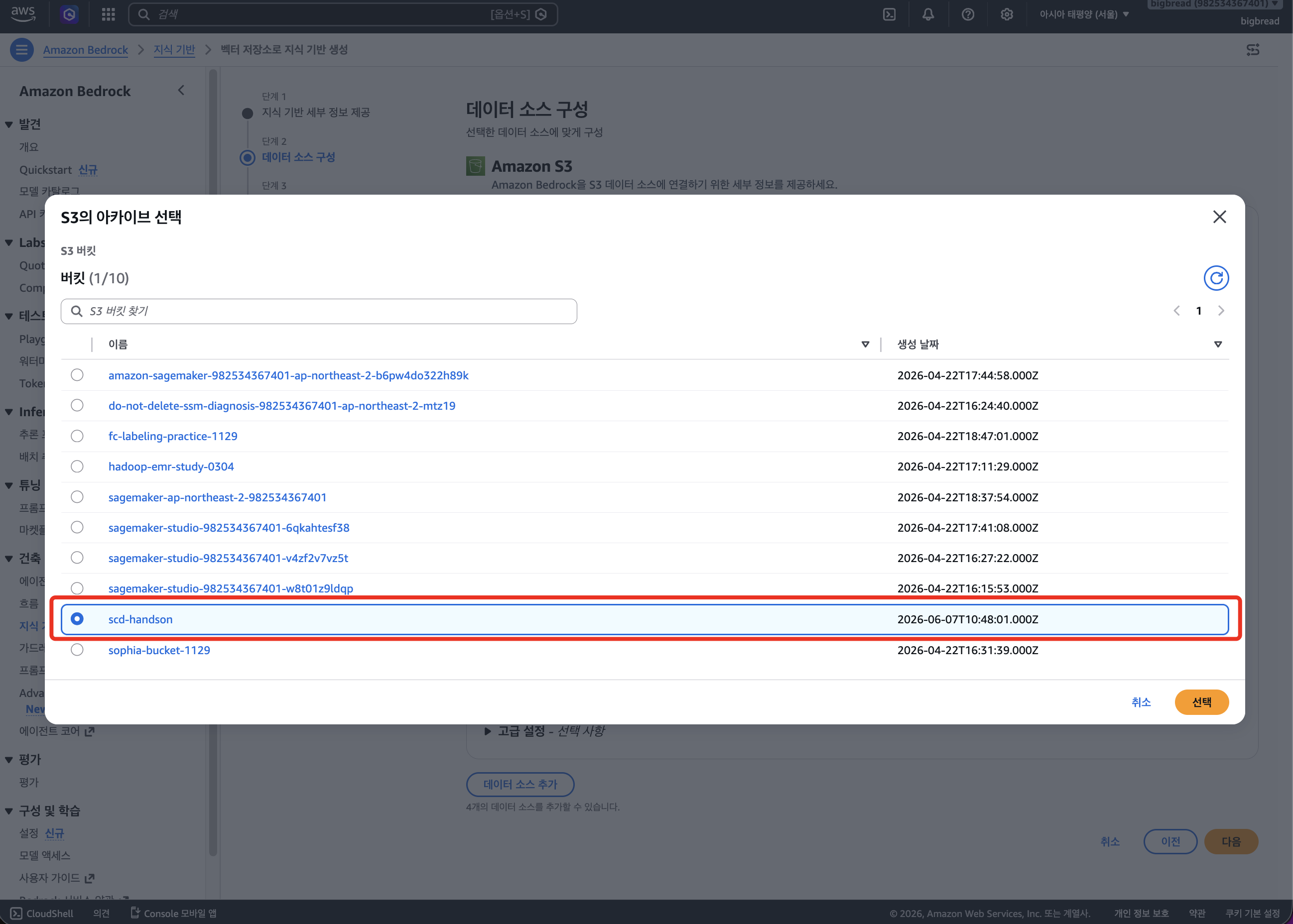Click the Amazon Bedrock breadcrumb link

(85, 49)
